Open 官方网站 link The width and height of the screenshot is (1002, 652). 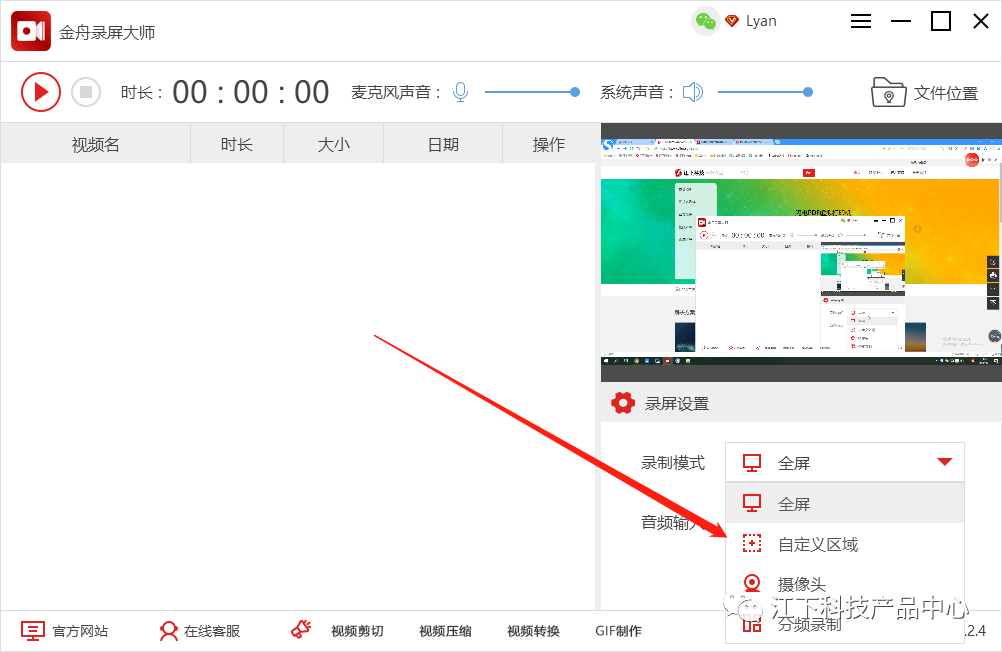[x=80, y=631]
